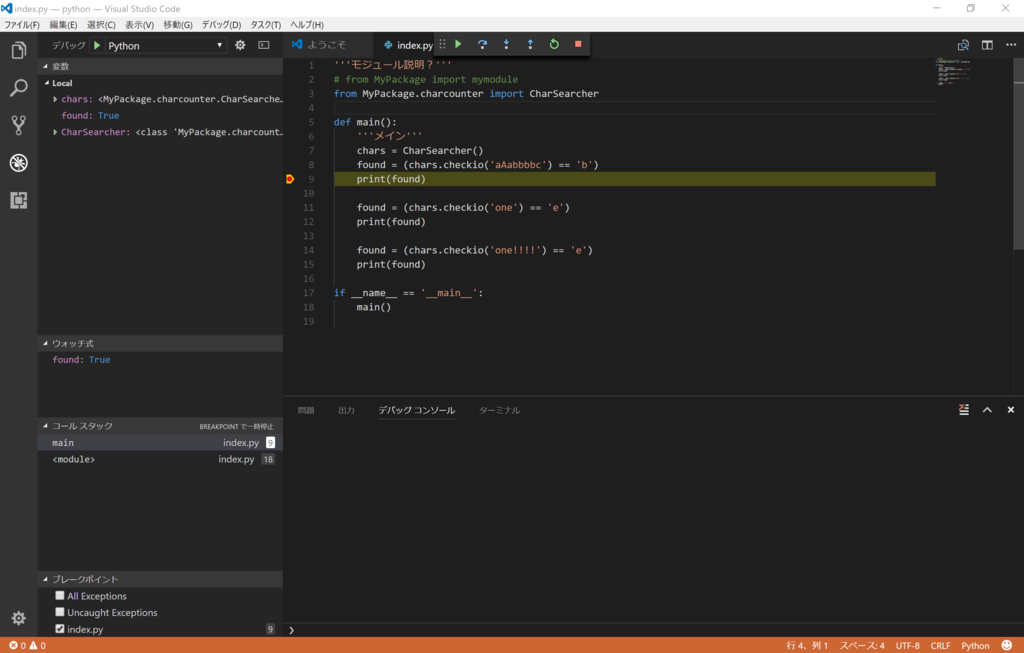This screenshot has height=653, width=1024.
Task: Stop the debug session
Action: click(578, 44)
